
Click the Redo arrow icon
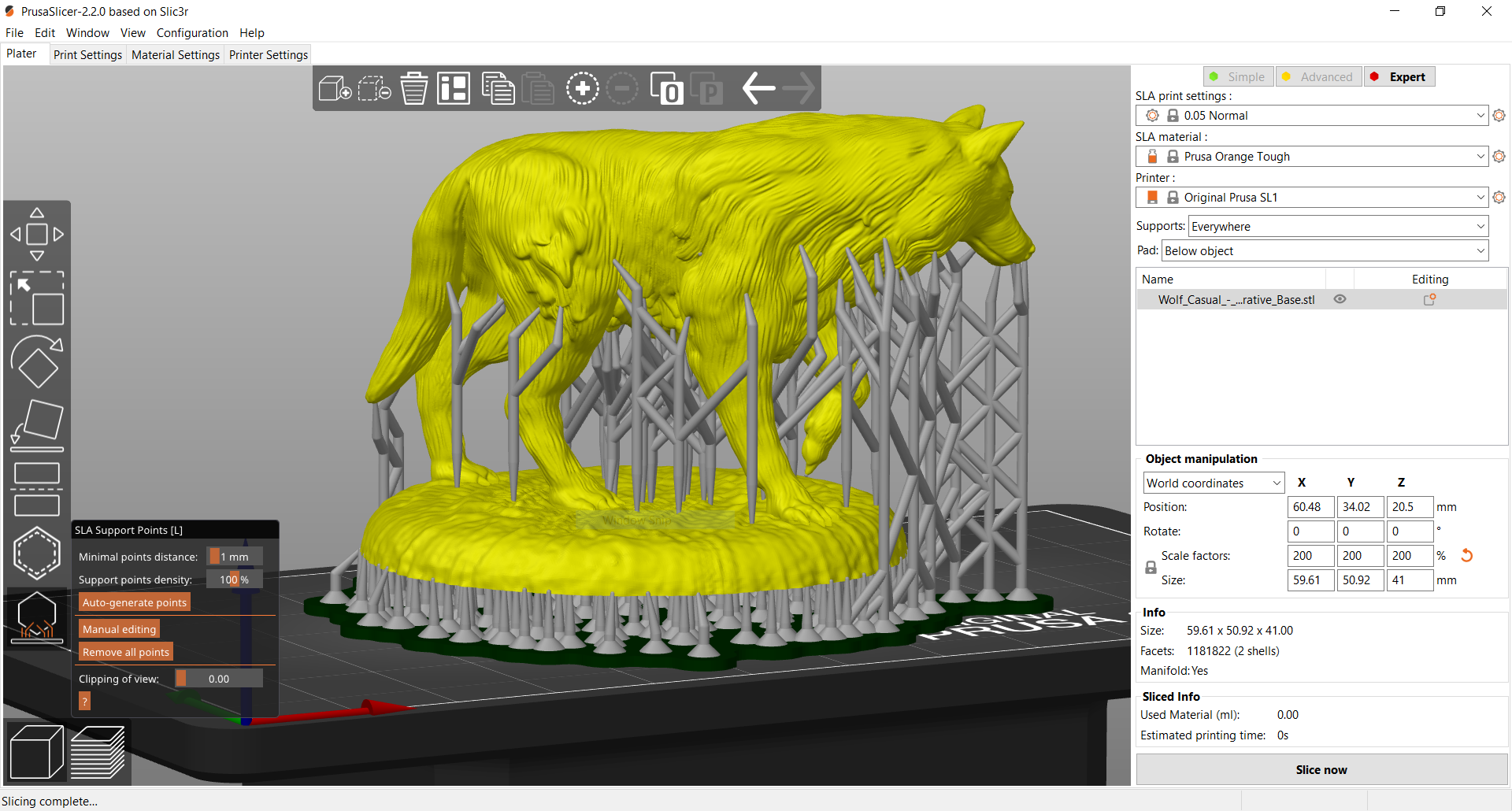pyautogui.click(x=799, y=88)
